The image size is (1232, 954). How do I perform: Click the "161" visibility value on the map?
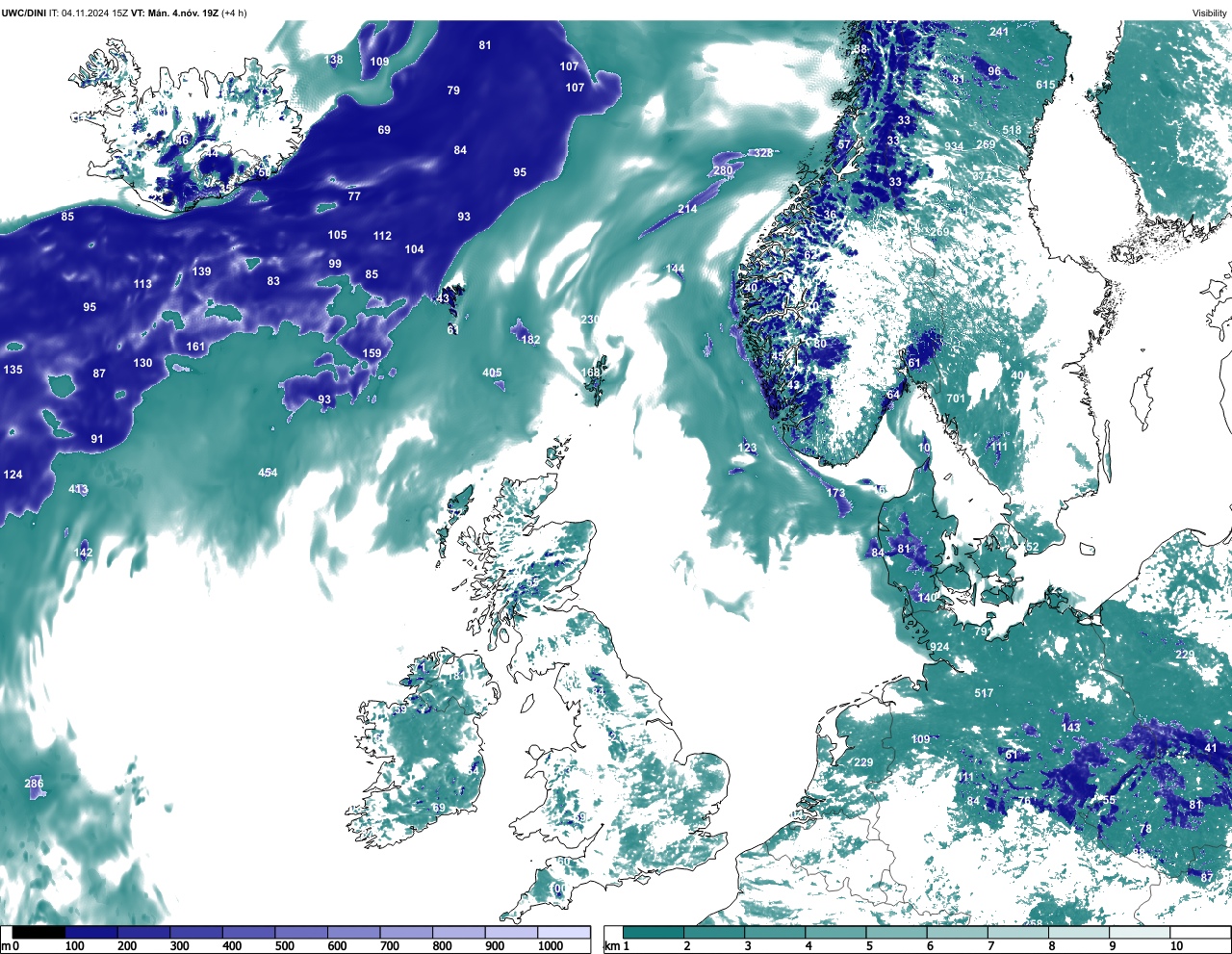[195, 347]
